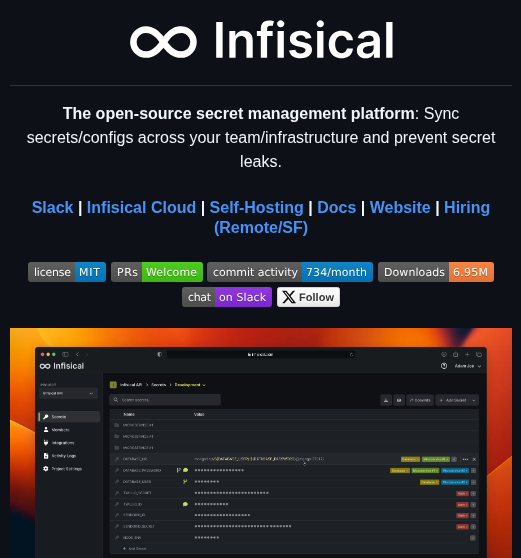Open Integrations plug icon in screenshot sidebar
The width and height of the screenshot is (521, 558).
(46, 443)
